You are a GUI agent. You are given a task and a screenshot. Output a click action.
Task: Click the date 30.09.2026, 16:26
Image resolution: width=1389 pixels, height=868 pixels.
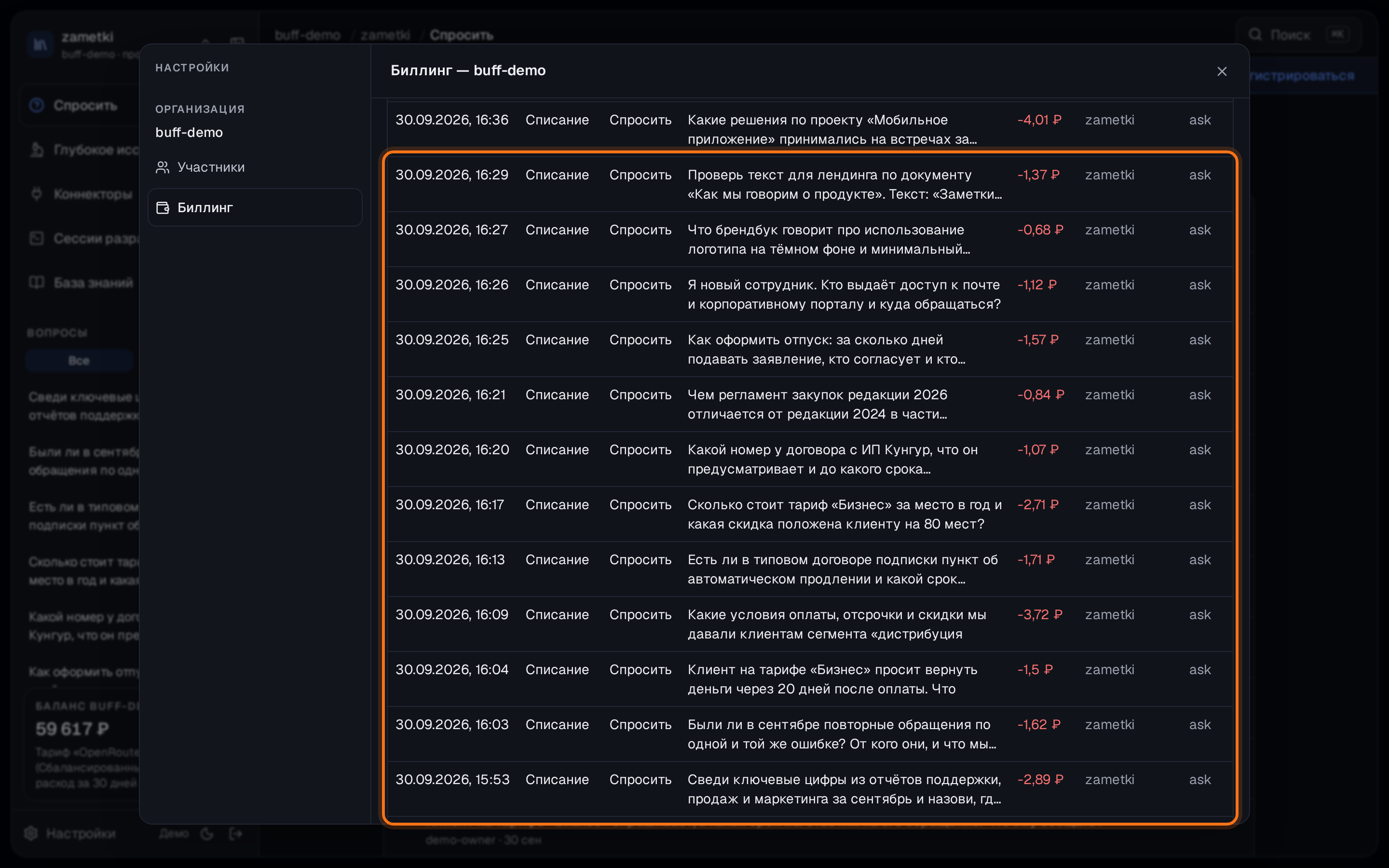[x=452, y=285]
